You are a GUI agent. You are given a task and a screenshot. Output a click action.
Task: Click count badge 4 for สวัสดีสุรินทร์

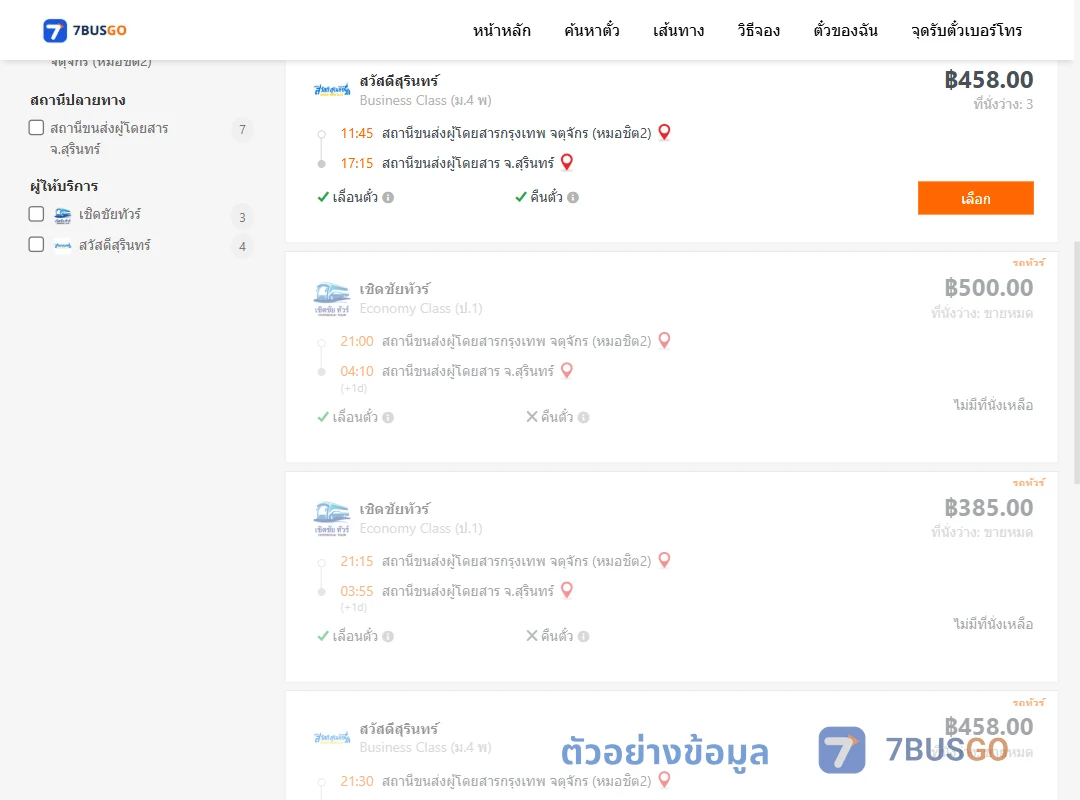242,246
